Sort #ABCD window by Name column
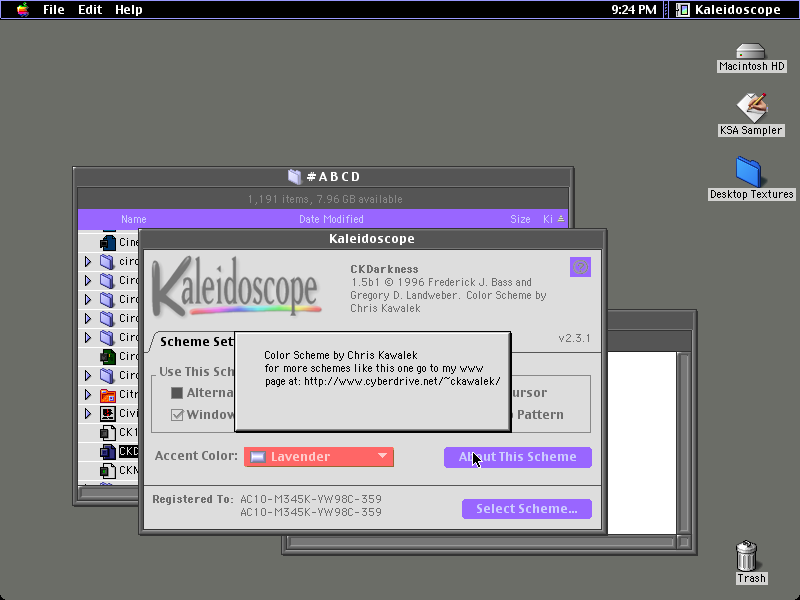Viewport: 800px width, 600px height. point(134,219)
